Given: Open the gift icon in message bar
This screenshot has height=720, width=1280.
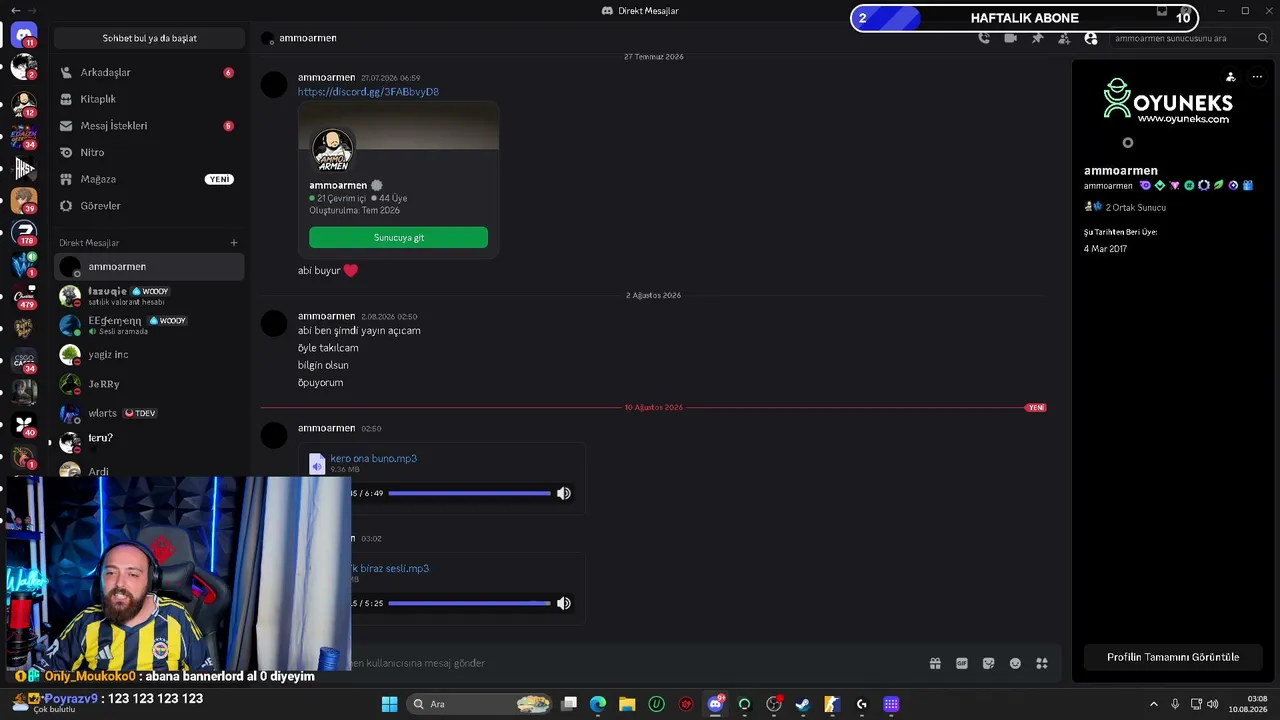Looking at the screenshot, I should (935, 663).
